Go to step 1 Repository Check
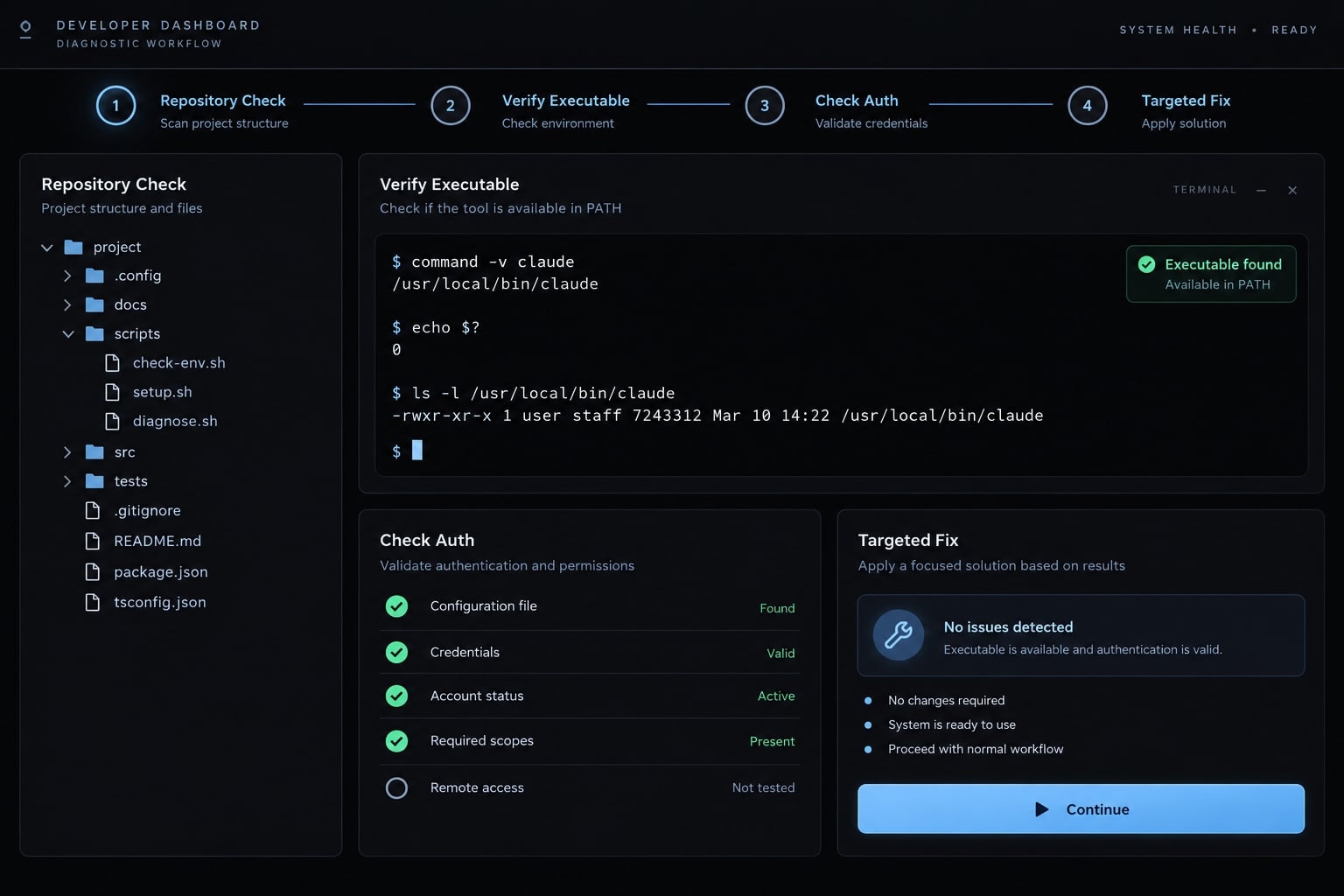This screenshot has width=1344, height=896. tap(115, 106)
